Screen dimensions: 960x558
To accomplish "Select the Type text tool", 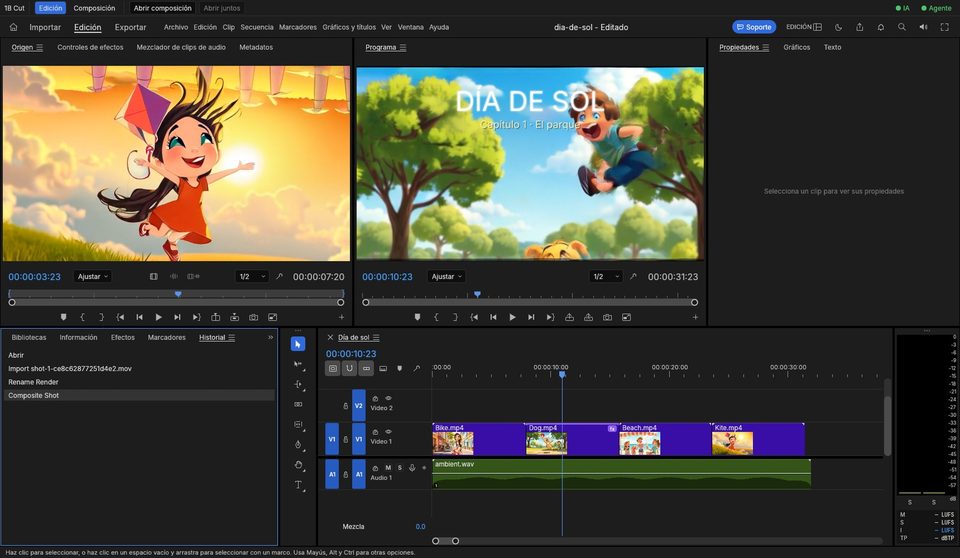I will pyautogui.click(x=298, y=485).
